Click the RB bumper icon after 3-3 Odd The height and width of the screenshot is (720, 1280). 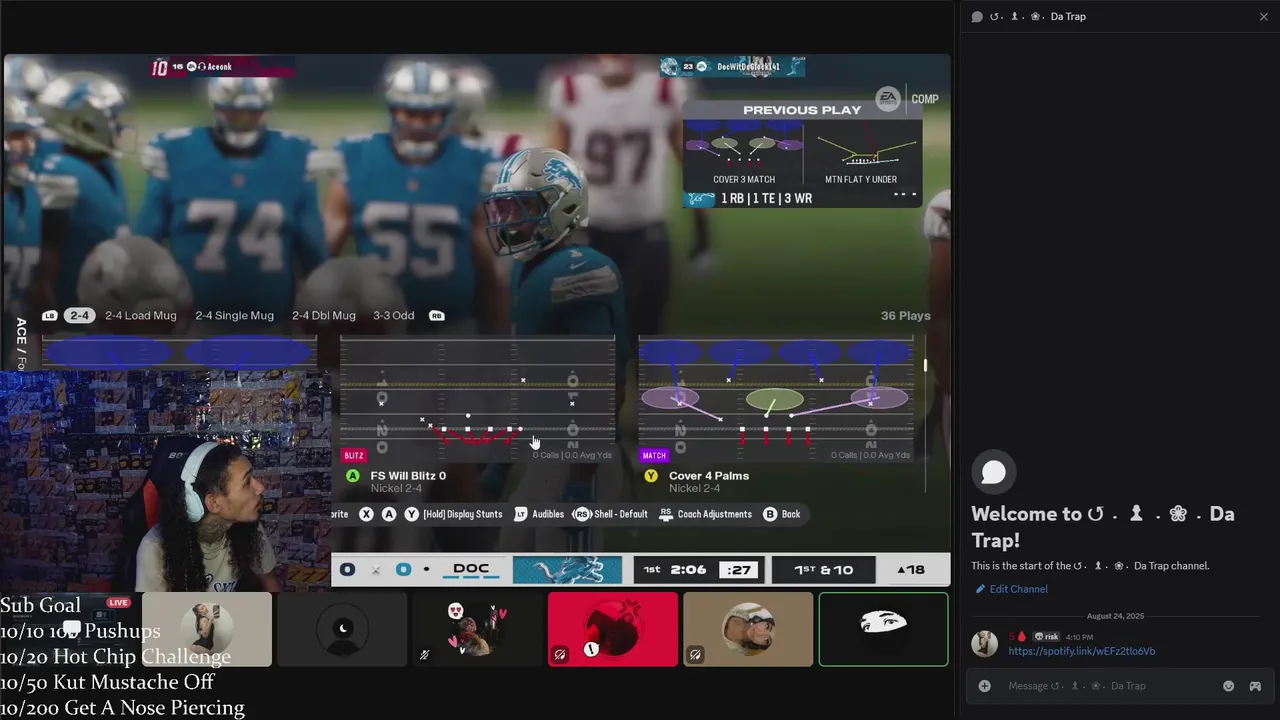coord(436,316)
